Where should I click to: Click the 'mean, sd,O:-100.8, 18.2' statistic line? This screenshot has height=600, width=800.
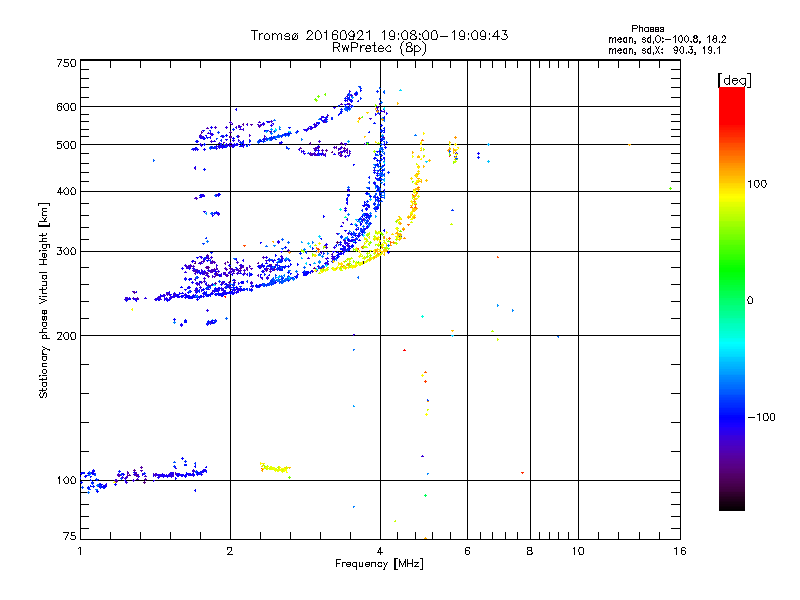(x=667, y=39)
